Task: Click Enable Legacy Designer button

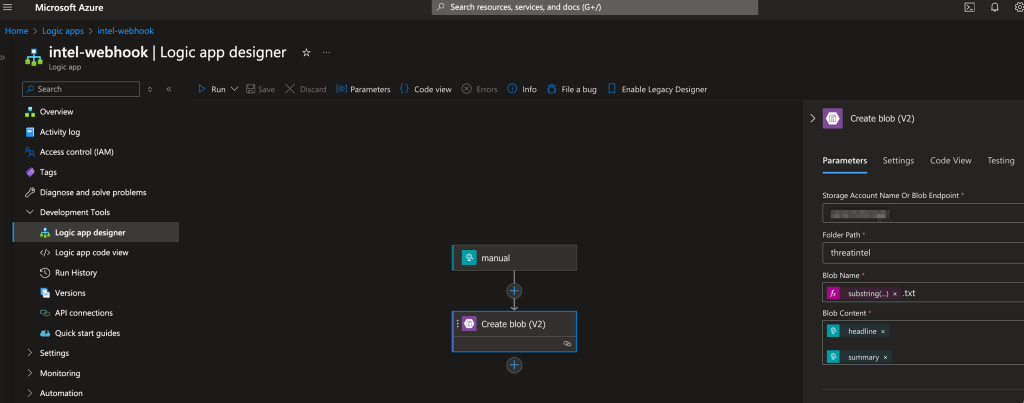Action: coord(657,89)
